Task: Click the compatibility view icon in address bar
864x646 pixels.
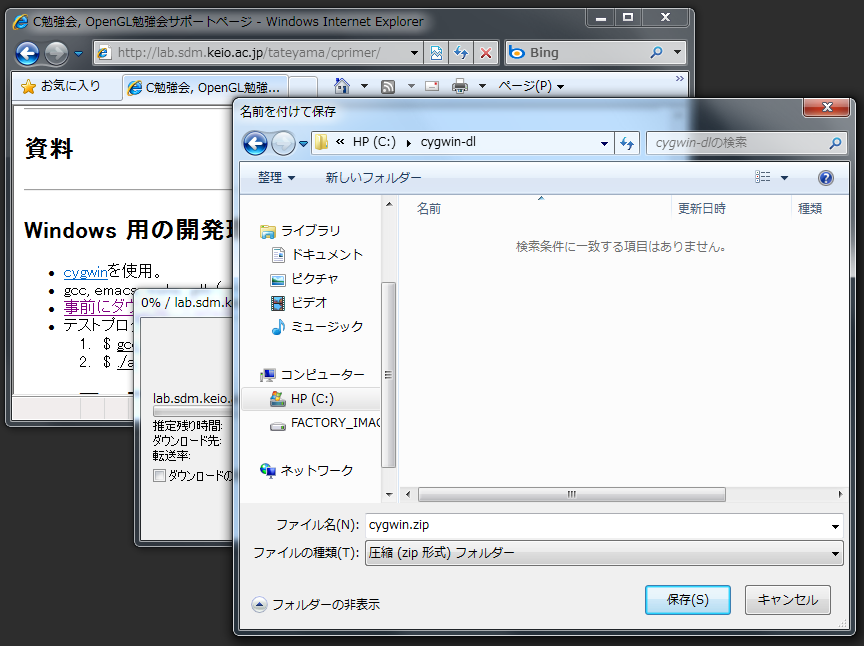Action: (x=437, y=53)
